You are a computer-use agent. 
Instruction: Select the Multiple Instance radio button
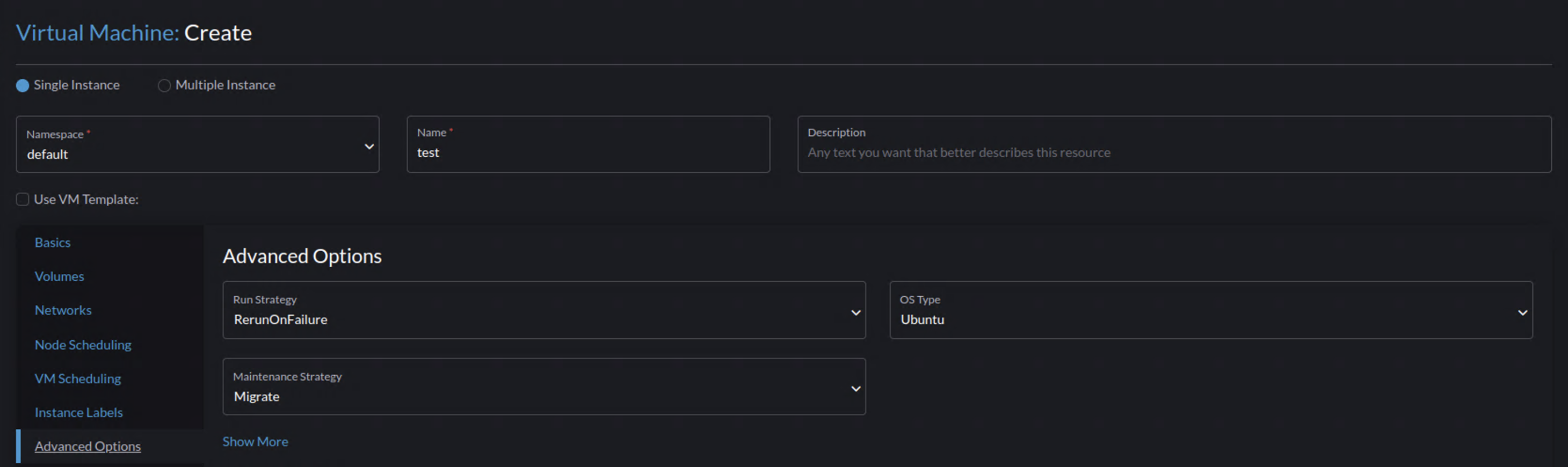pyautogui.click(x=163, y=85)
